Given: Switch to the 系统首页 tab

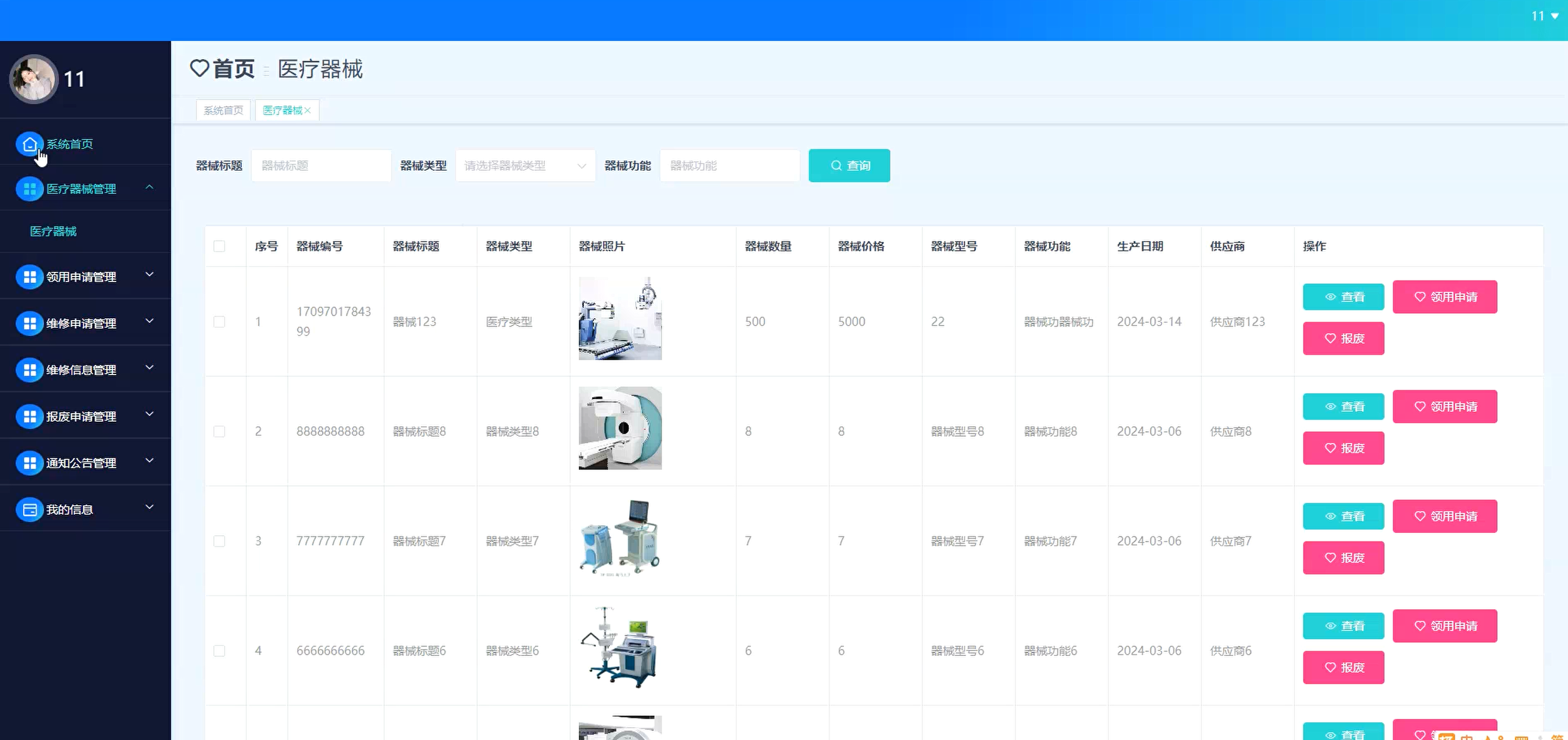Looking at the screenshot, I should tap(224, 110).
